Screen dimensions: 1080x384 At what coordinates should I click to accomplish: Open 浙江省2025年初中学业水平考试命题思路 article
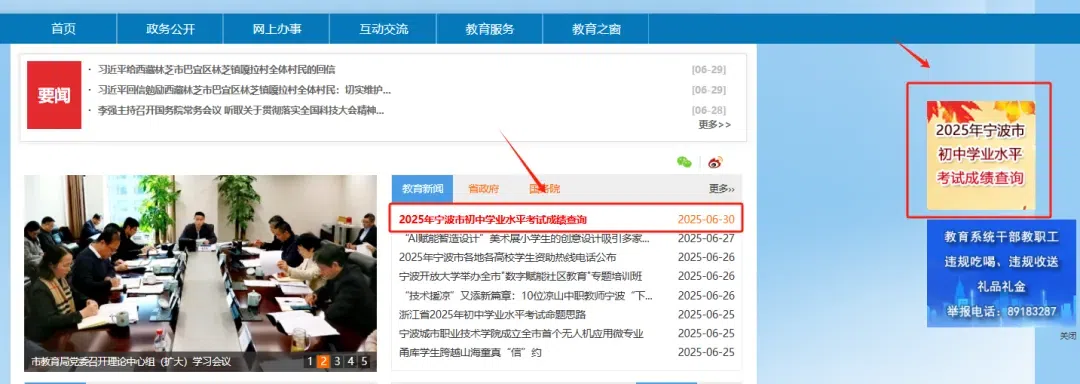click(x=492, y=314)
